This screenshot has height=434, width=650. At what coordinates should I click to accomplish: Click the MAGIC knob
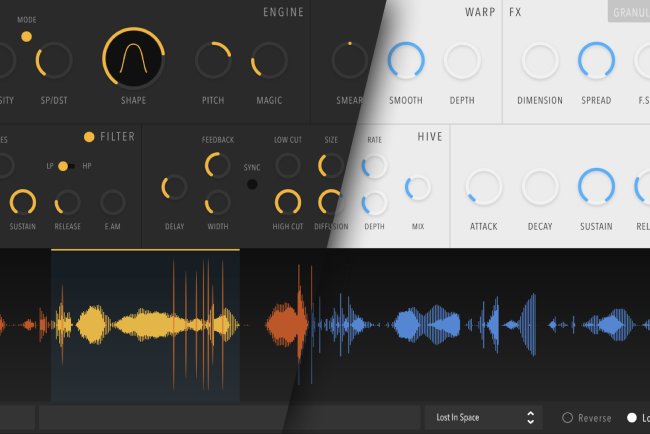click(x=269, y=61)
